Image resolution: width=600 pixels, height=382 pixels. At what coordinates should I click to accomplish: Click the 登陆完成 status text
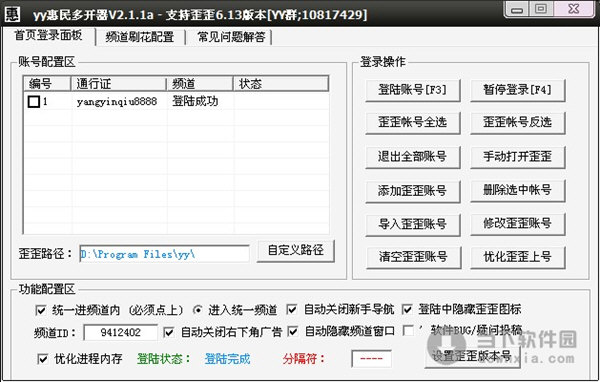point(227,359)
